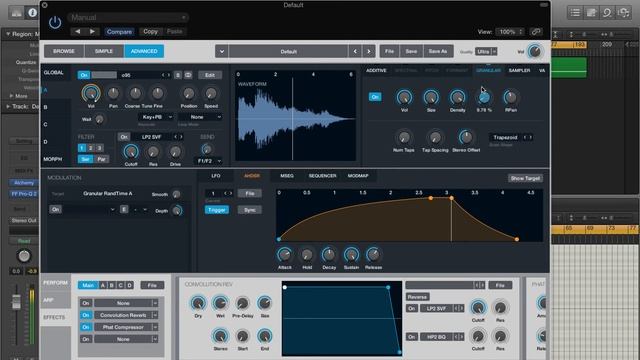Image resolution: width=640 pixels, height=360 pixels.
Task: Open the MSEG modulation tab
Action: [287, 176]
